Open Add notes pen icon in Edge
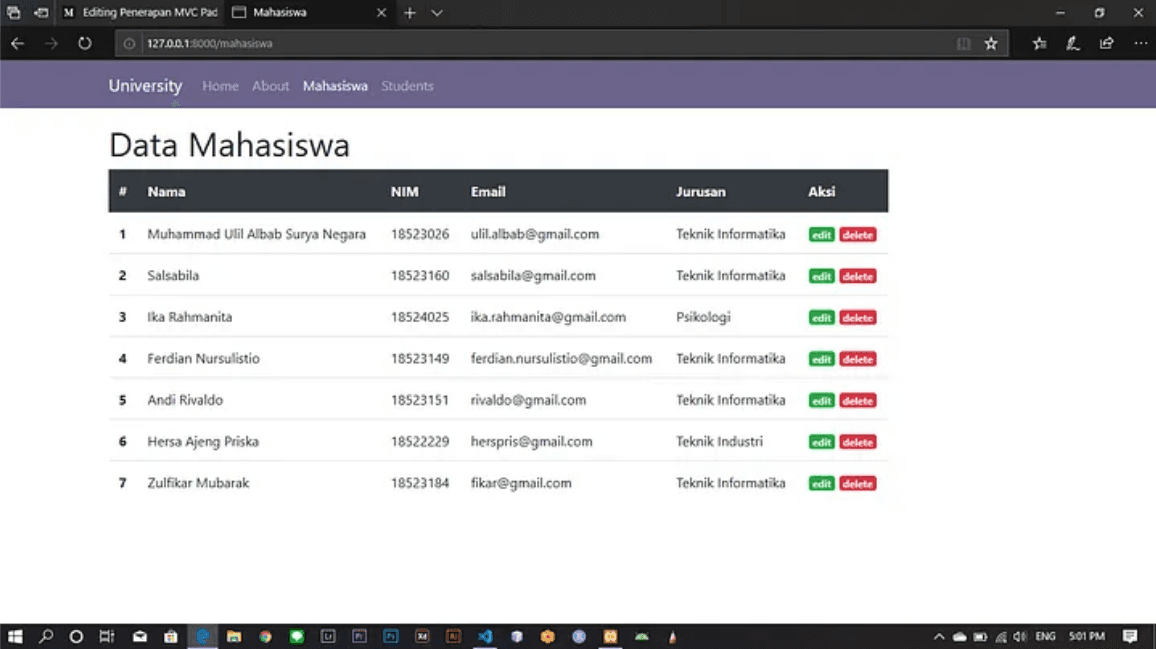Viewport: 1156px width, 649px height. pos(1073,44)
